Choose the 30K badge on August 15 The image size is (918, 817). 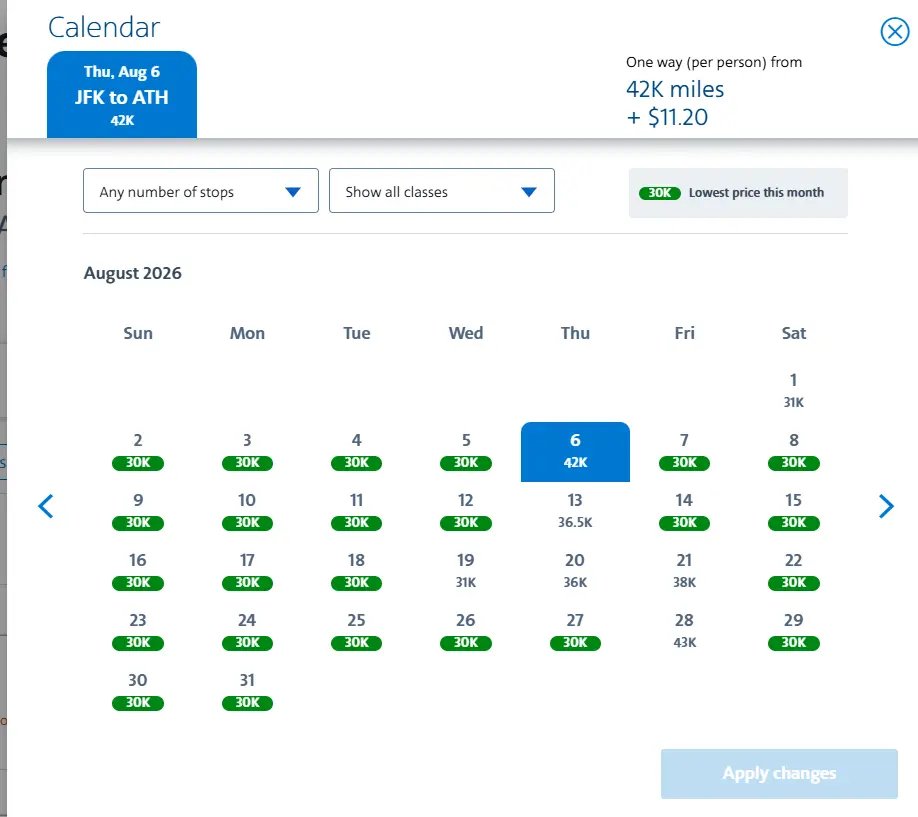[793, 523]
